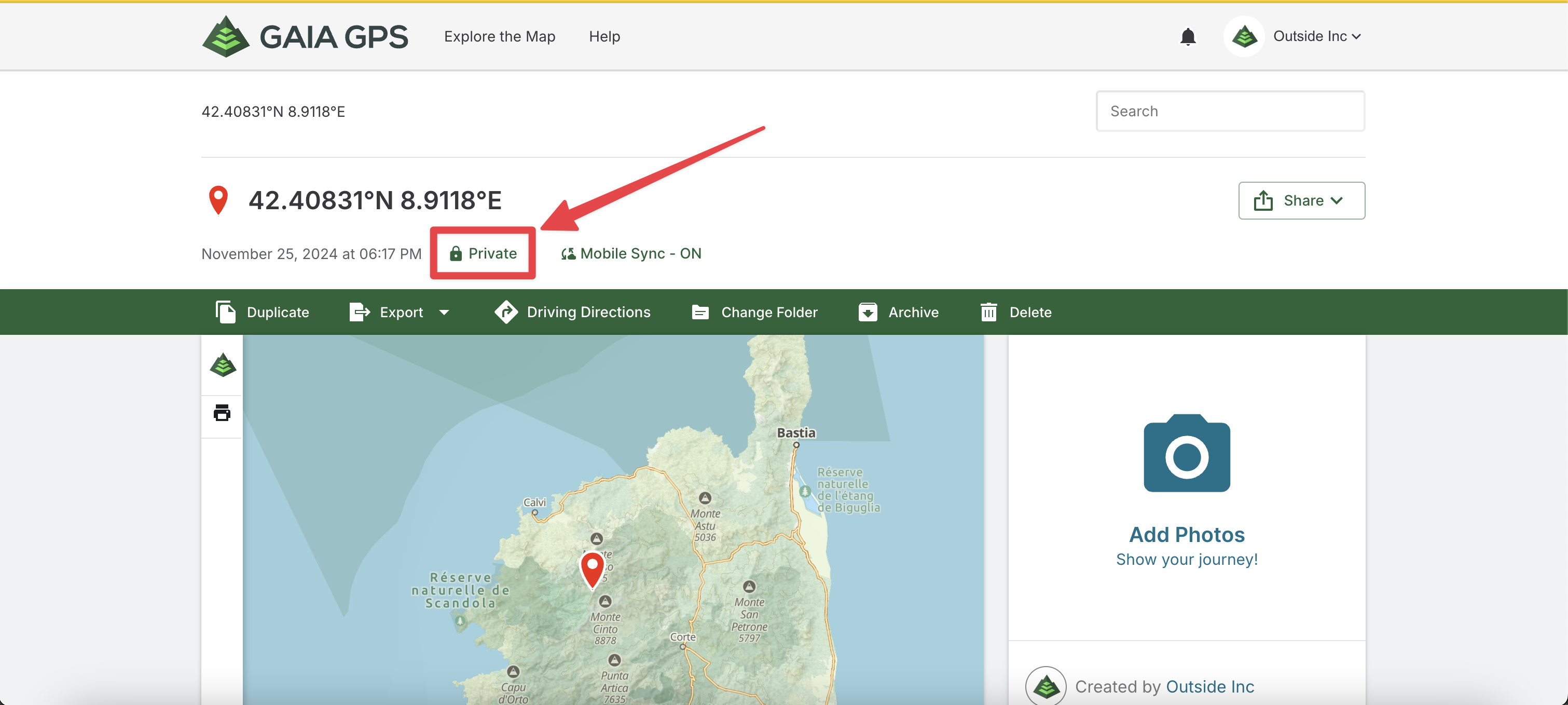Click the Archive box icon

868,311
